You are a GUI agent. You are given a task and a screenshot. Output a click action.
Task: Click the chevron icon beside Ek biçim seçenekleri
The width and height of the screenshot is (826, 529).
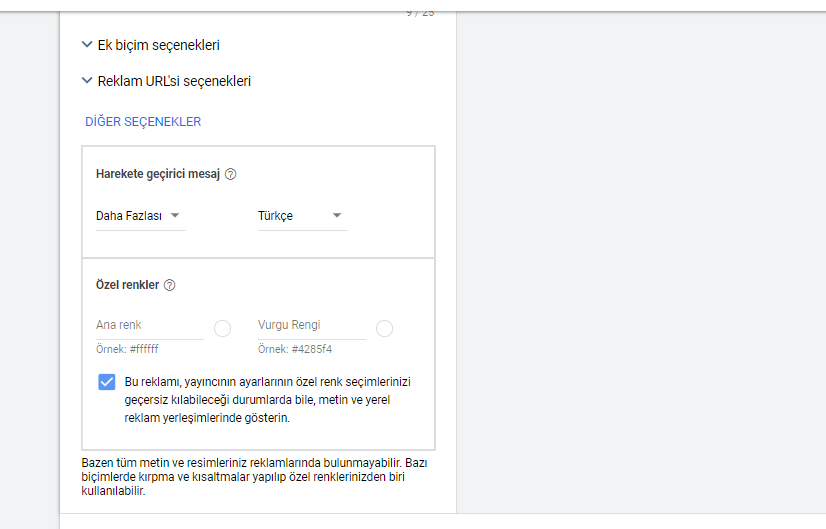[x=88, y=45]
